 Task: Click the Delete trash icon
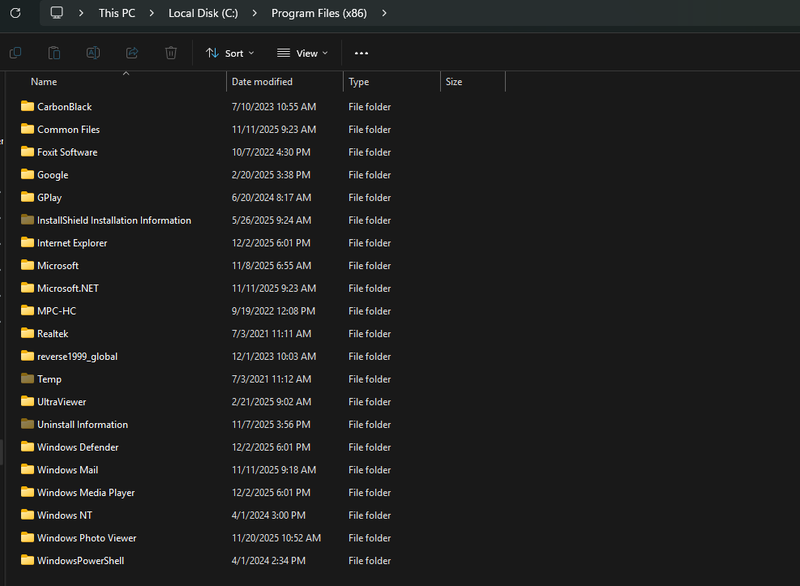click(x=171, y=53)
